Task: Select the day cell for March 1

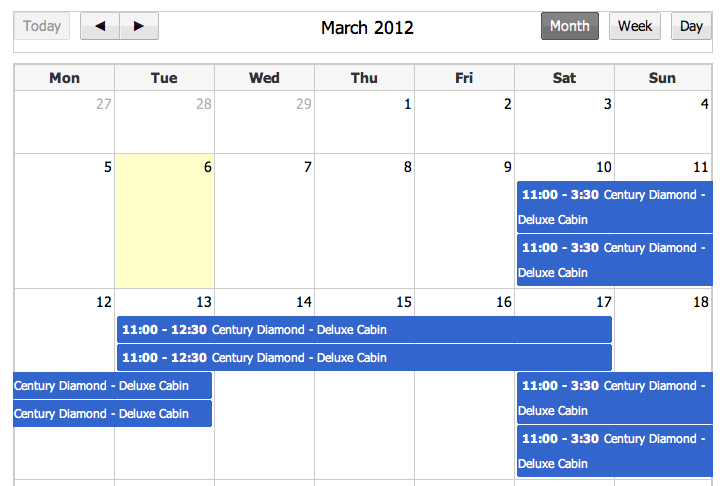Action: click(x=364, y=122)
